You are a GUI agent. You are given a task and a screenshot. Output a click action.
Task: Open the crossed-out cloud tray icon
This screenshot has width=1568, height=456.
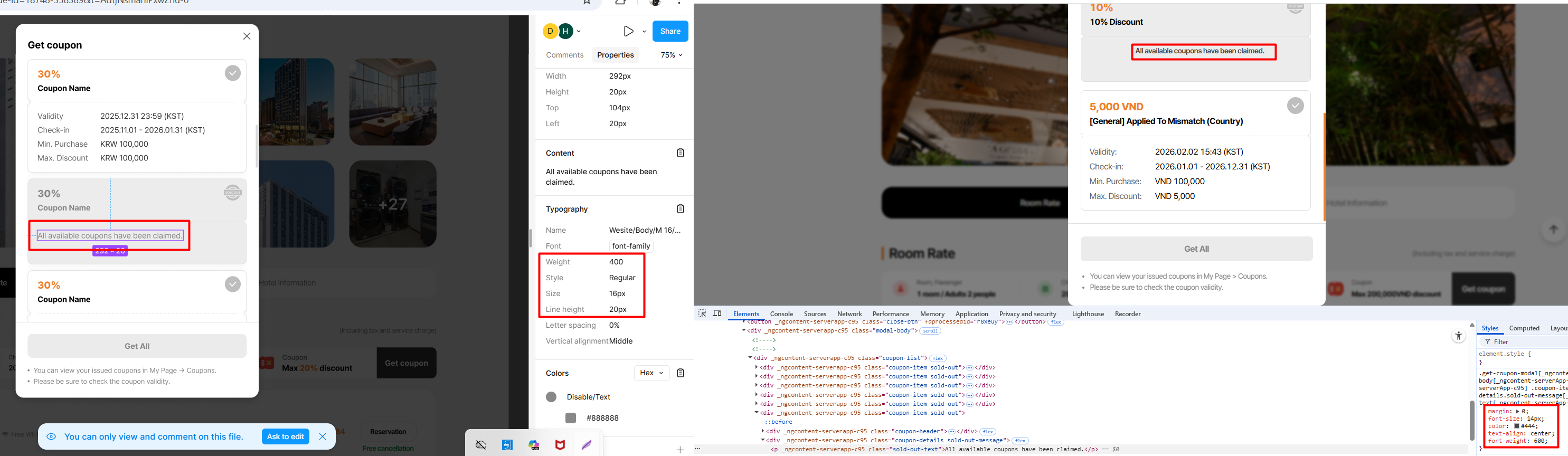[481, 445]
